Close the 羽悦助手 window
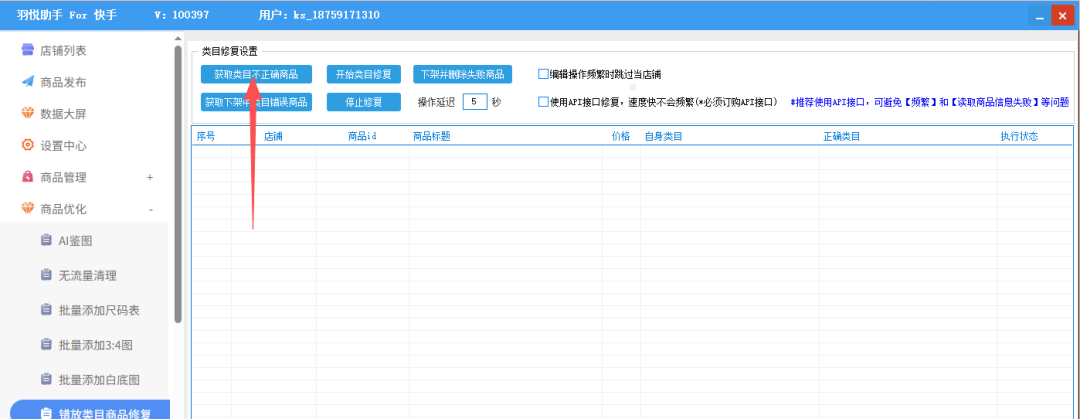 (1061, 15)
